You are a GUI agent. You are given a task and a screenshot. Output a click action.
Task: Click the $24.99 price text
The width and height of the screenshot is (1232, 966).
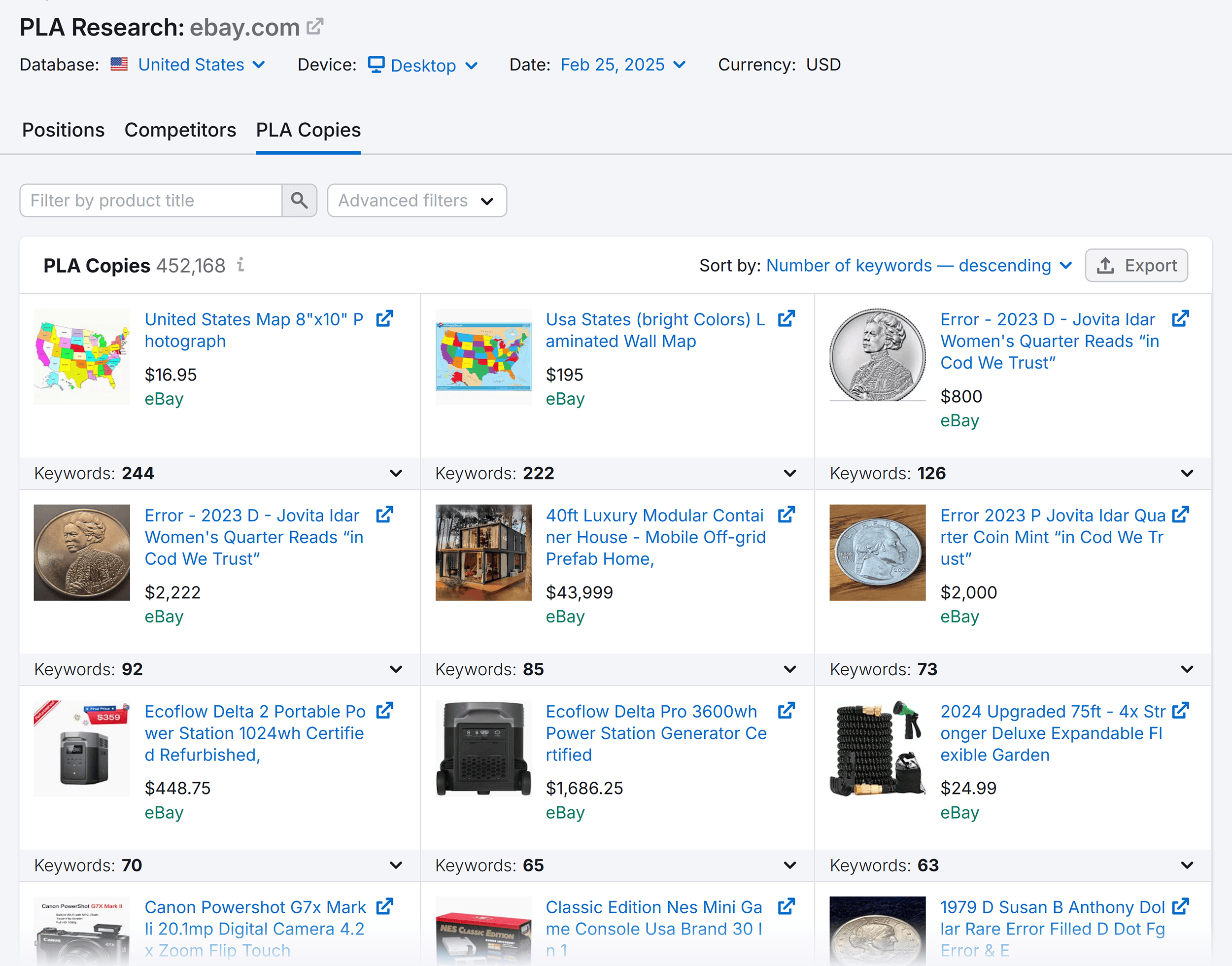[x=968, y=788]
